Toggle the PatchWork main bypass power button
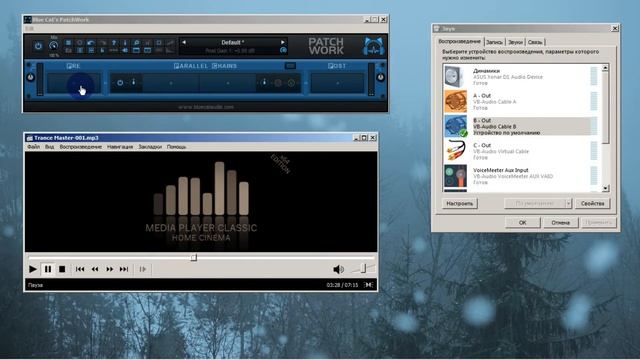Viewport: 640px width, 360px height. [38, 46]
